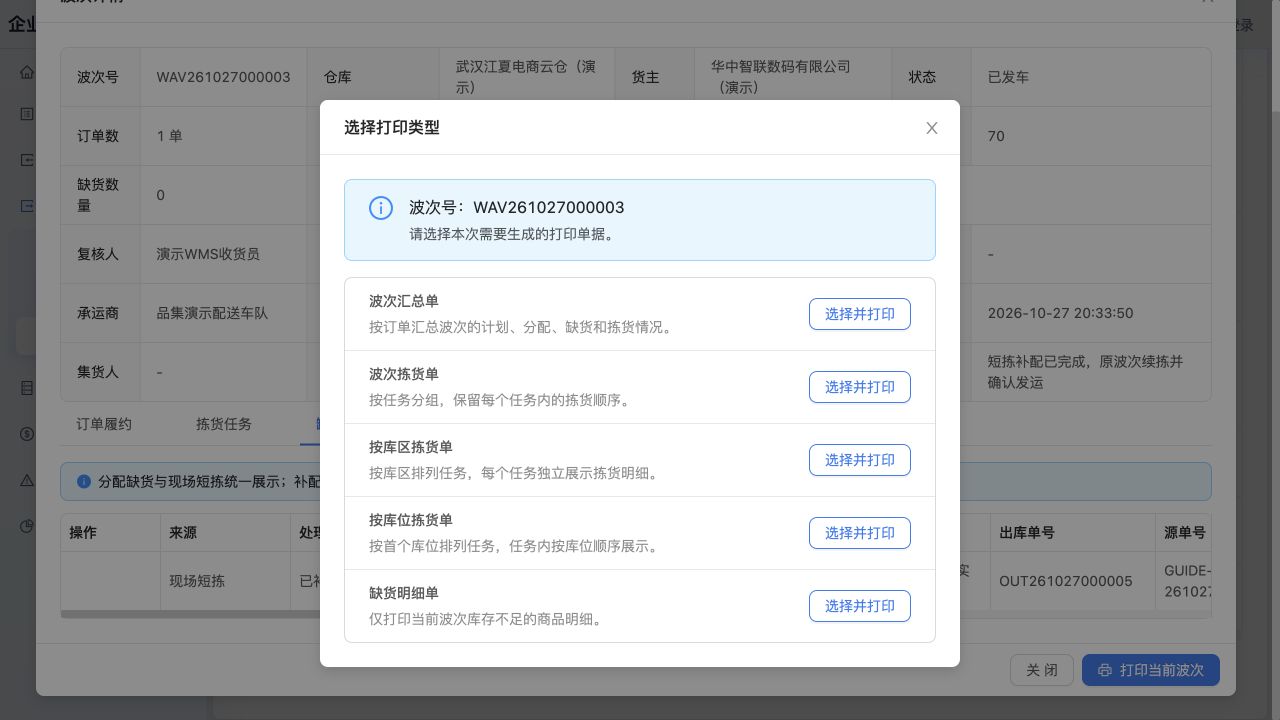1280x720 pixels.
Task: Click 选择并打印 for 波次拣货单
Action: click(860, 387)
